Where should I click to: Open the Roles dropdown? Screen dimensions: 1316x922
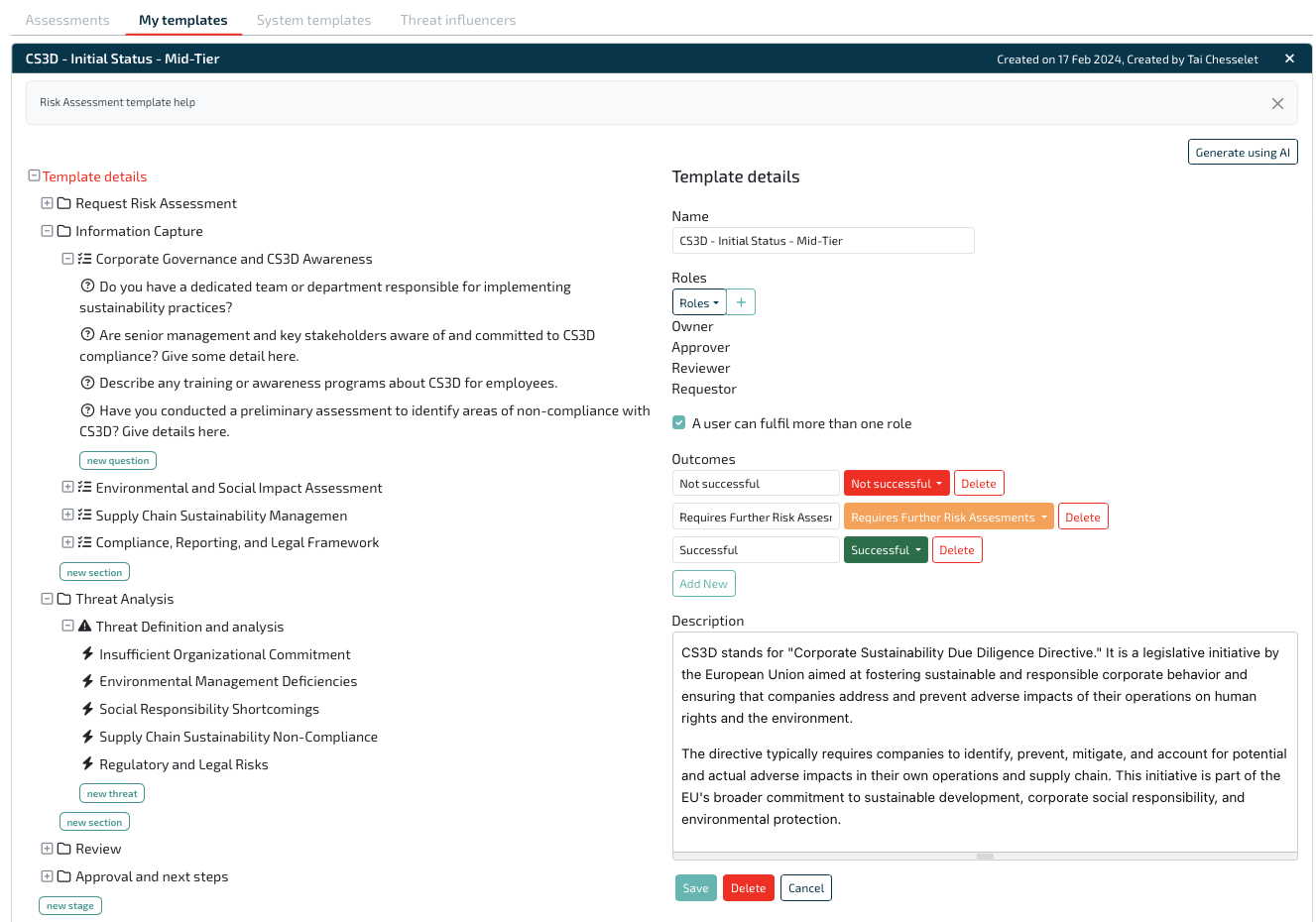699,302
